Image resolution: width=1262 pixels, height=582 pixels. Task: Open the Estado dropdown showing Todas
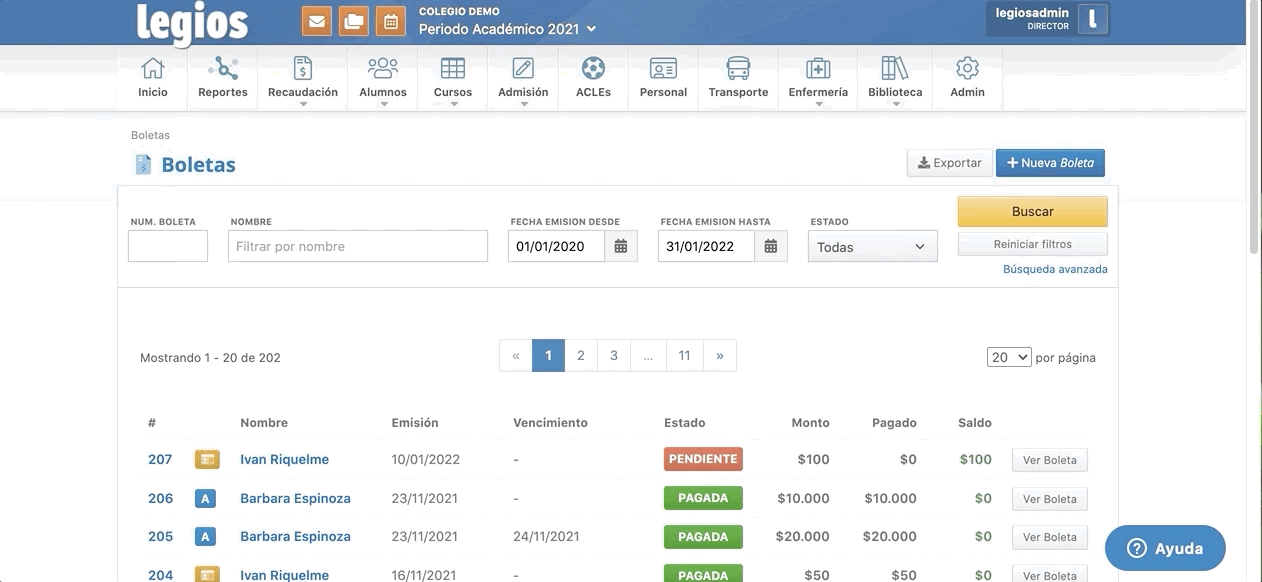coord(872,247)
